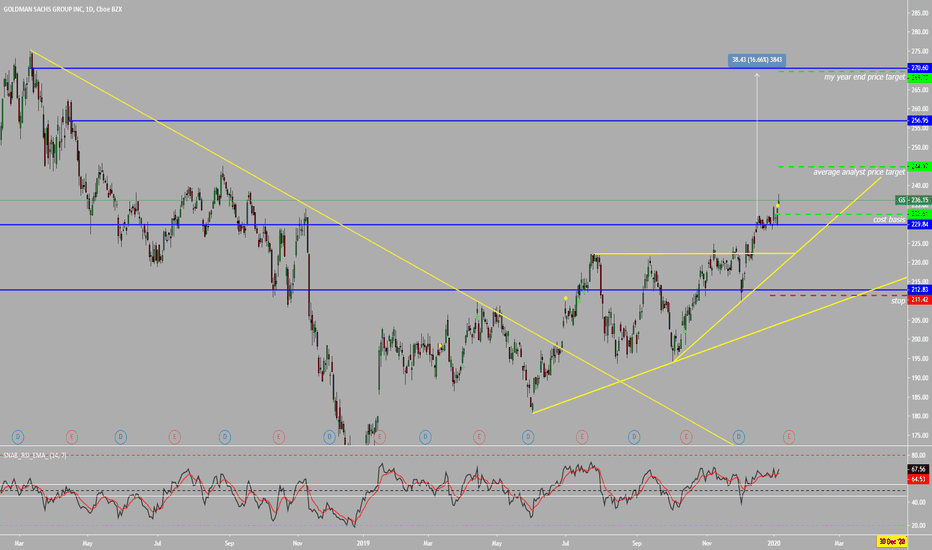This screenshot has width=932, height=550.
Task: Click 20.00 on the RSI scale
Action: coord(918,526)
